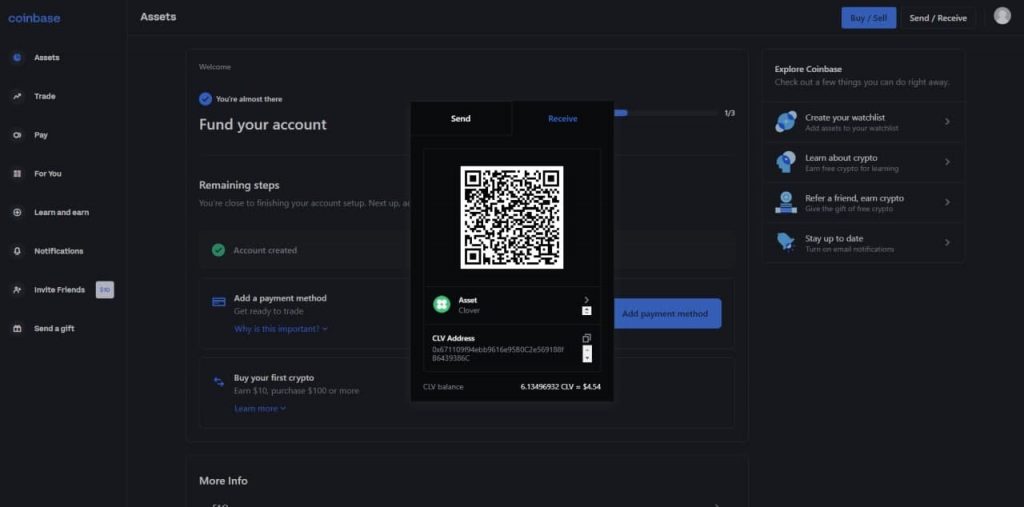Screen dimensions: 1024x507
Task: Click the Fund your account heading
Action: click(x=263, y=124)
